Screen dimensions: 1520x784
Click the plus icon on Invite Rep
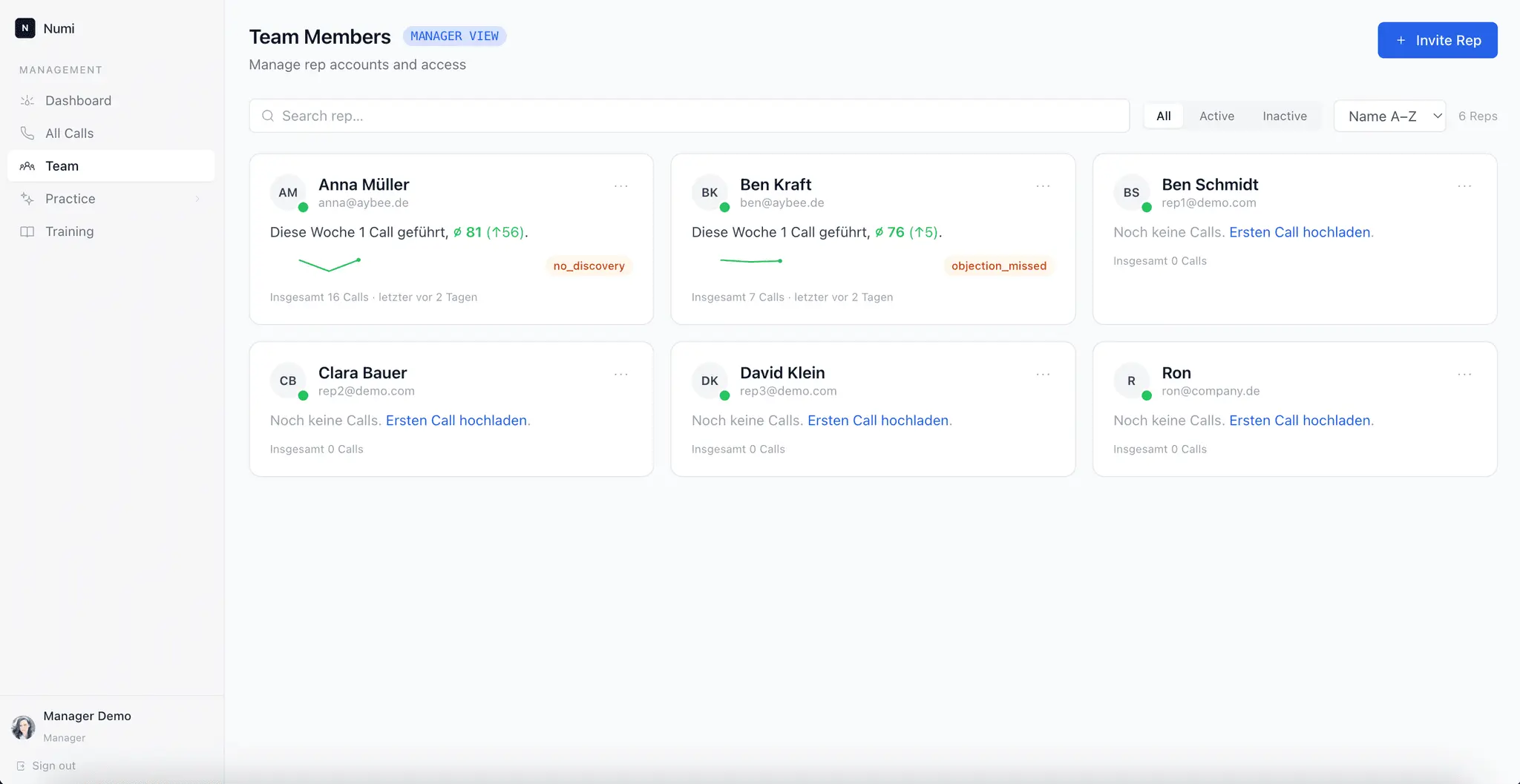(1401, 40)
